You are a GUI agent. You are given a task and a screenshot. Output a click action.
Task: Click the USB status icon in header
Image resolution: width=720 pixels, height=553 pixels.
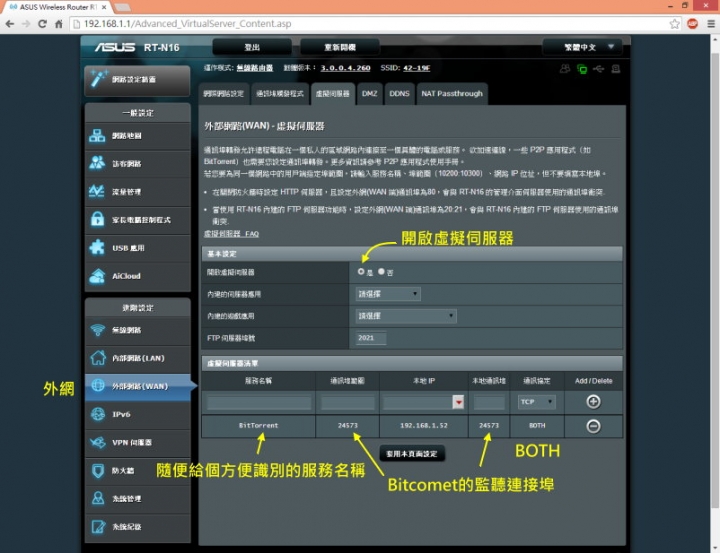[x=599, y=69]
